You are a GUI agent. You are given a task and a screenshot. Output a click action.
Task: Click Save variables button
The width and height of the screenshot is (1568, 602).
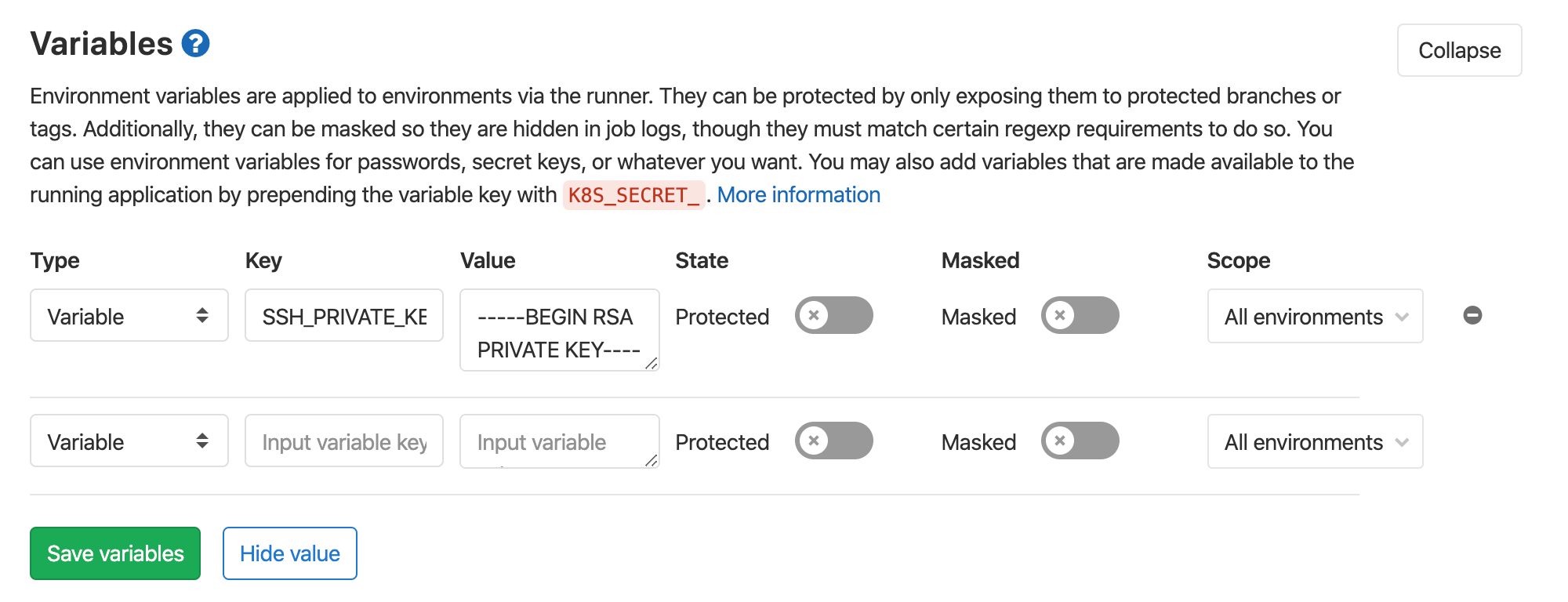115,553
